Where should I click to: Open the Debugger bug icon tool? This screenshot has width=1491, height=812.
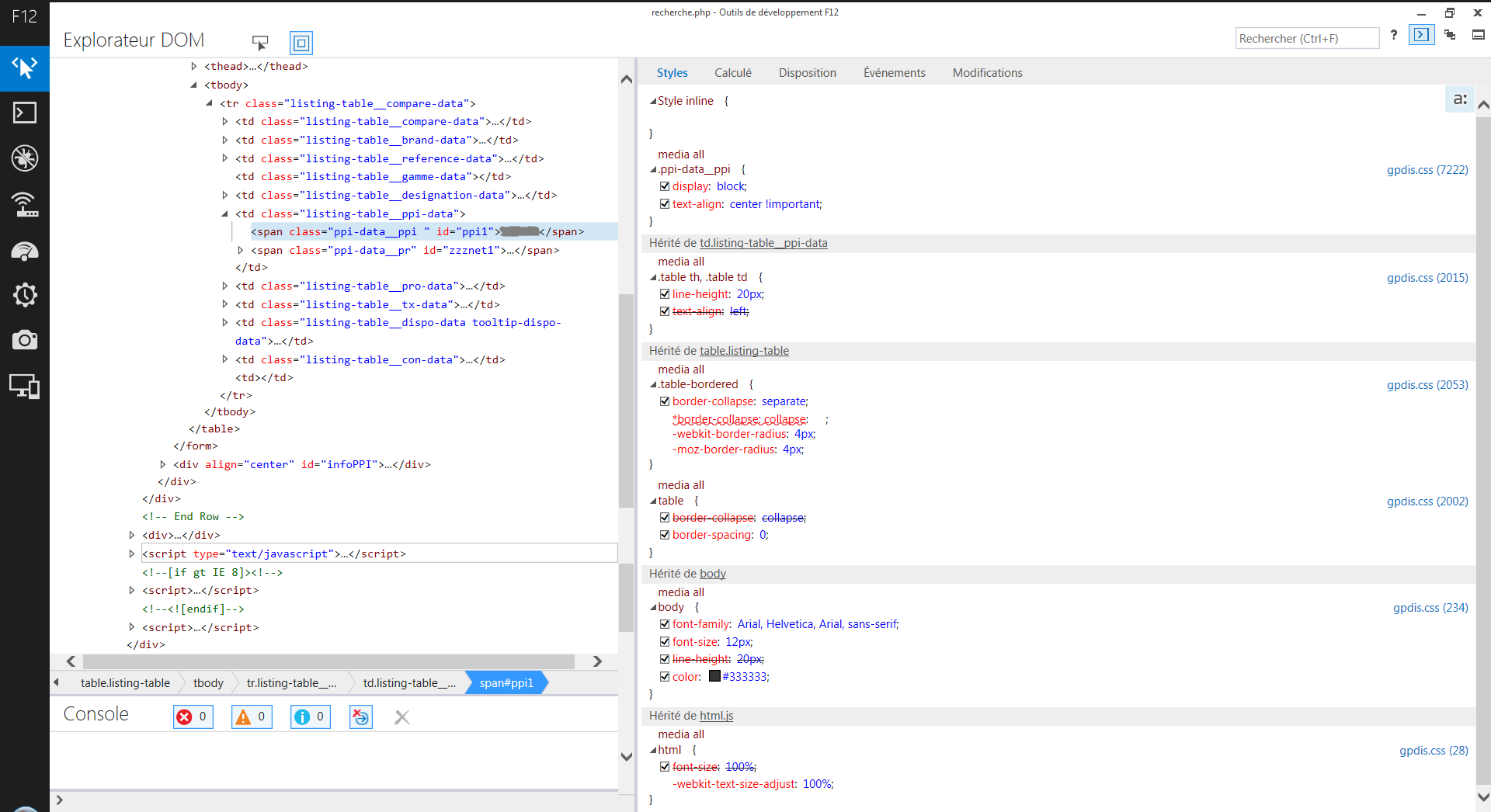coord(25,158)
